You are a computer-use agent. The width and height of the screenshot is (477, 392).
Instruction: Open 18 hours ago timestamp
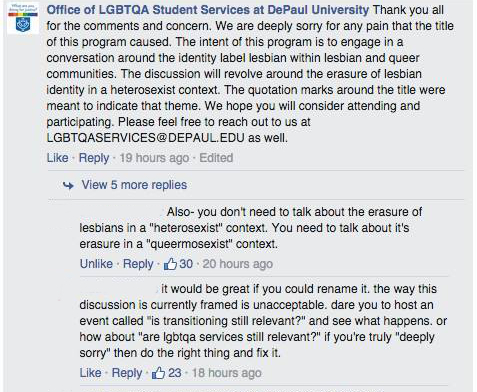pyautogui.click(x=226, y=373)
